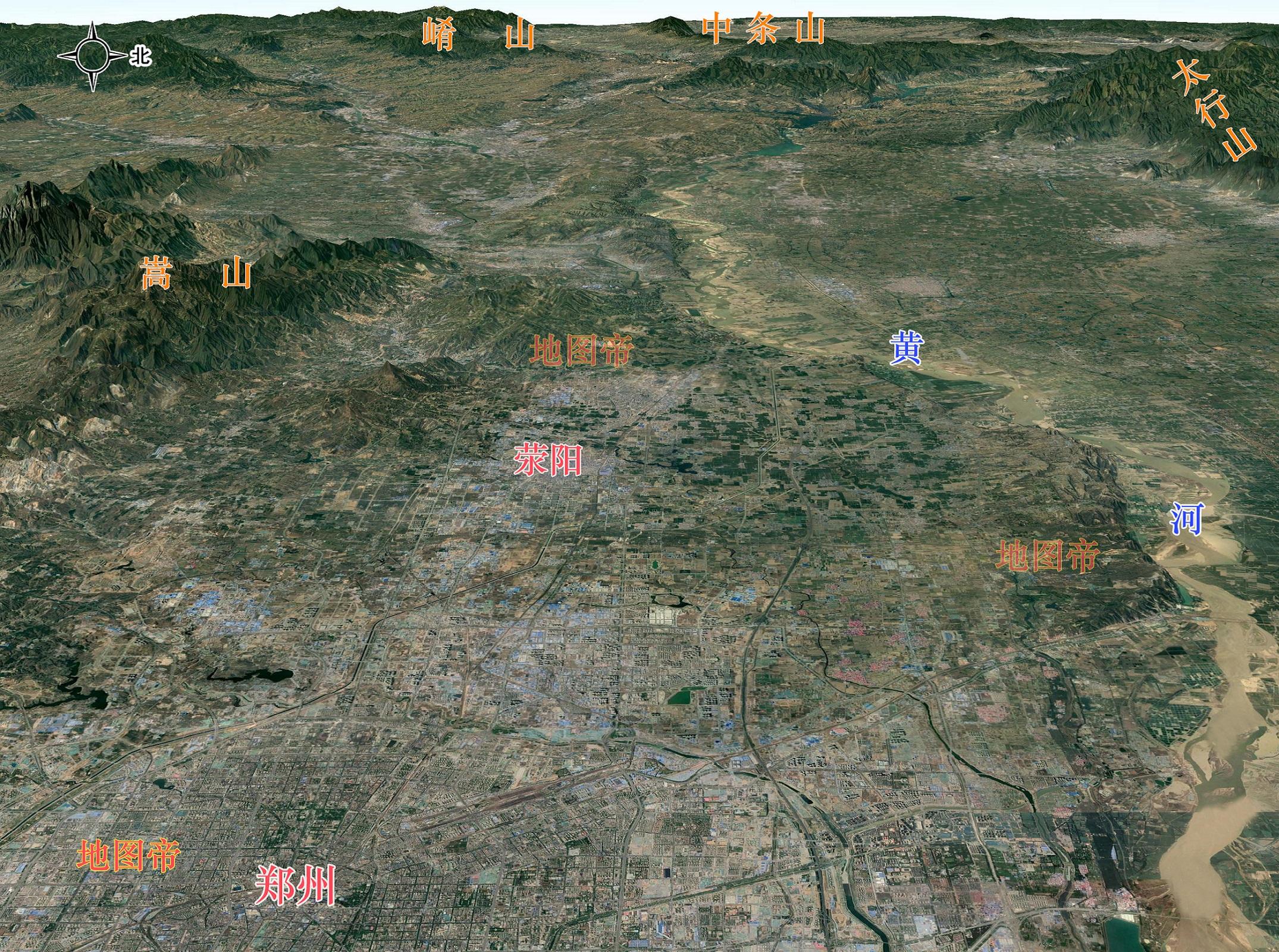The image size is (1279, 952).
Task: Select the 中条山 mountain label
Action: (x=763, y=30)
